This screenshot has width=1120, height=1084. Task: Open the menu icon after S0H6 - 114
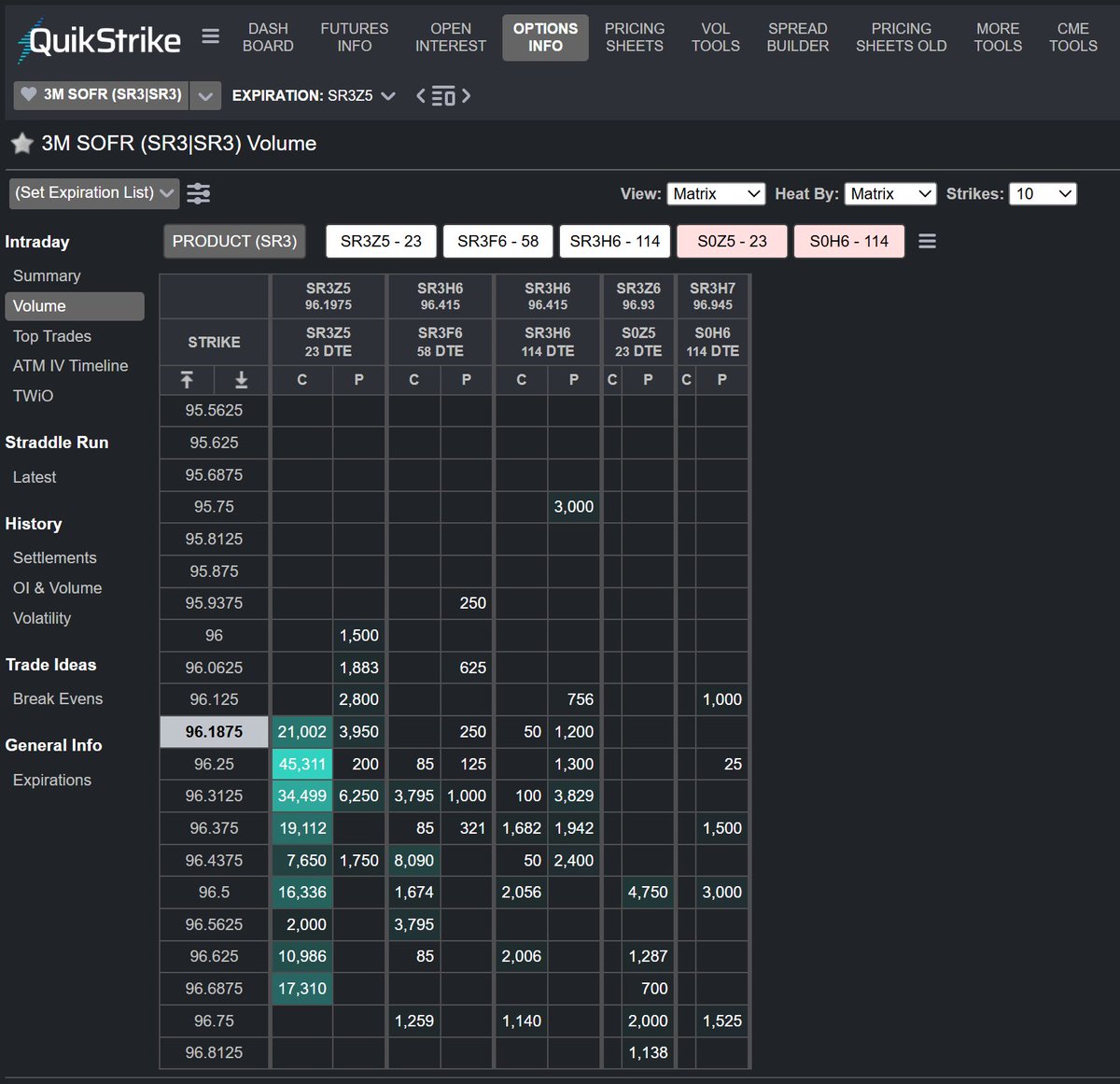[x=927, y=241]
